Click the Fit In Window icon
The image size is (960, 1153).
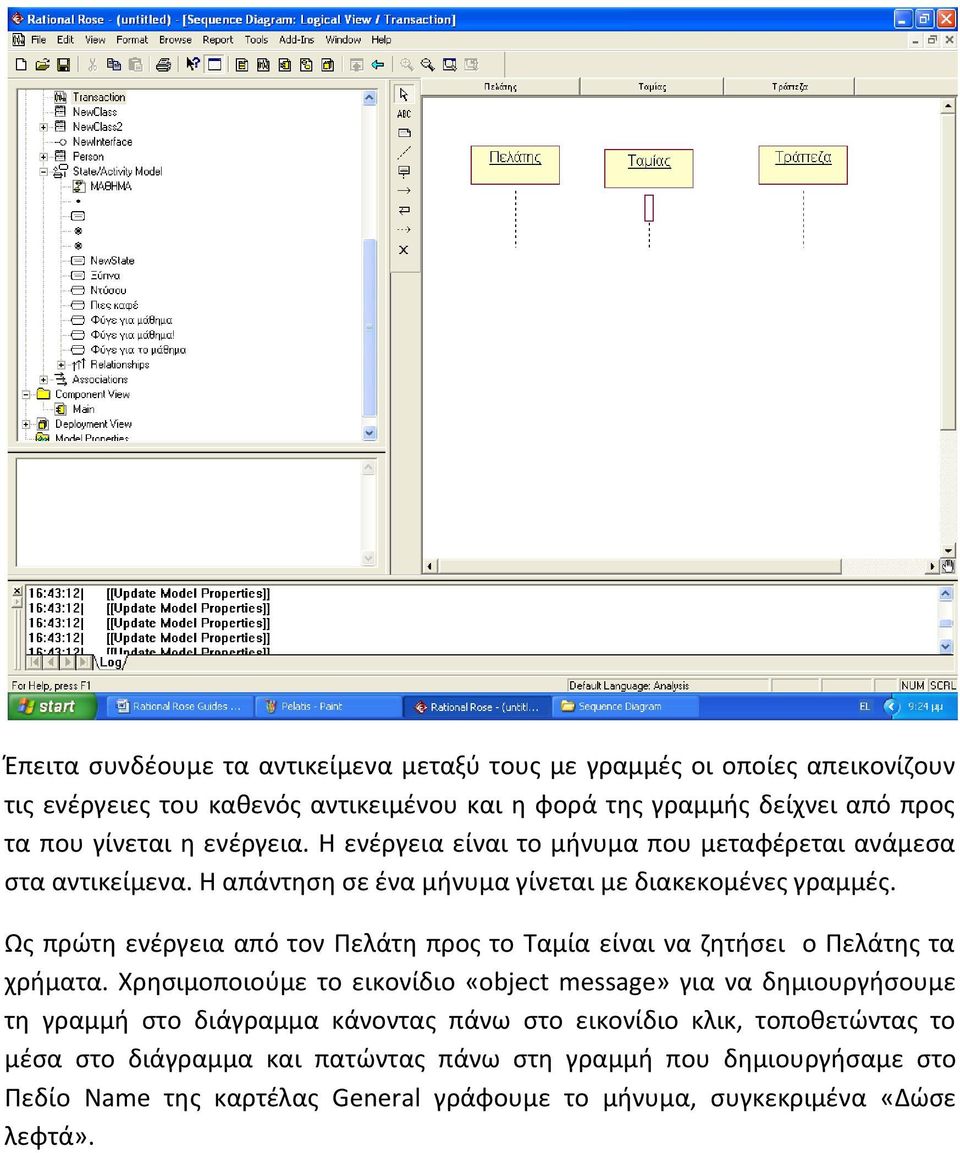tap(449, 65)
